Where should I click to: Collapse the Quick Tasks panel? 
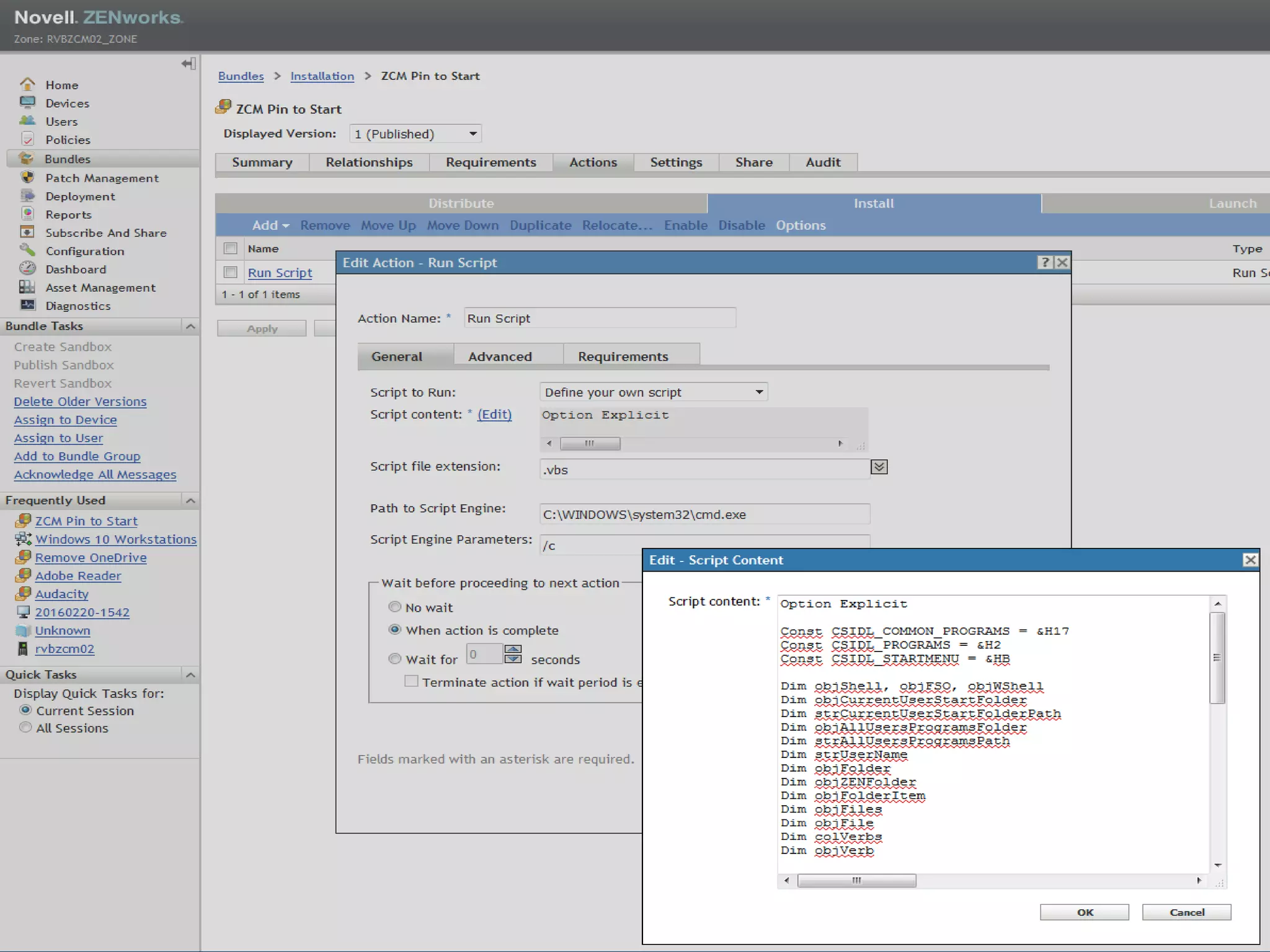[190, 674]
